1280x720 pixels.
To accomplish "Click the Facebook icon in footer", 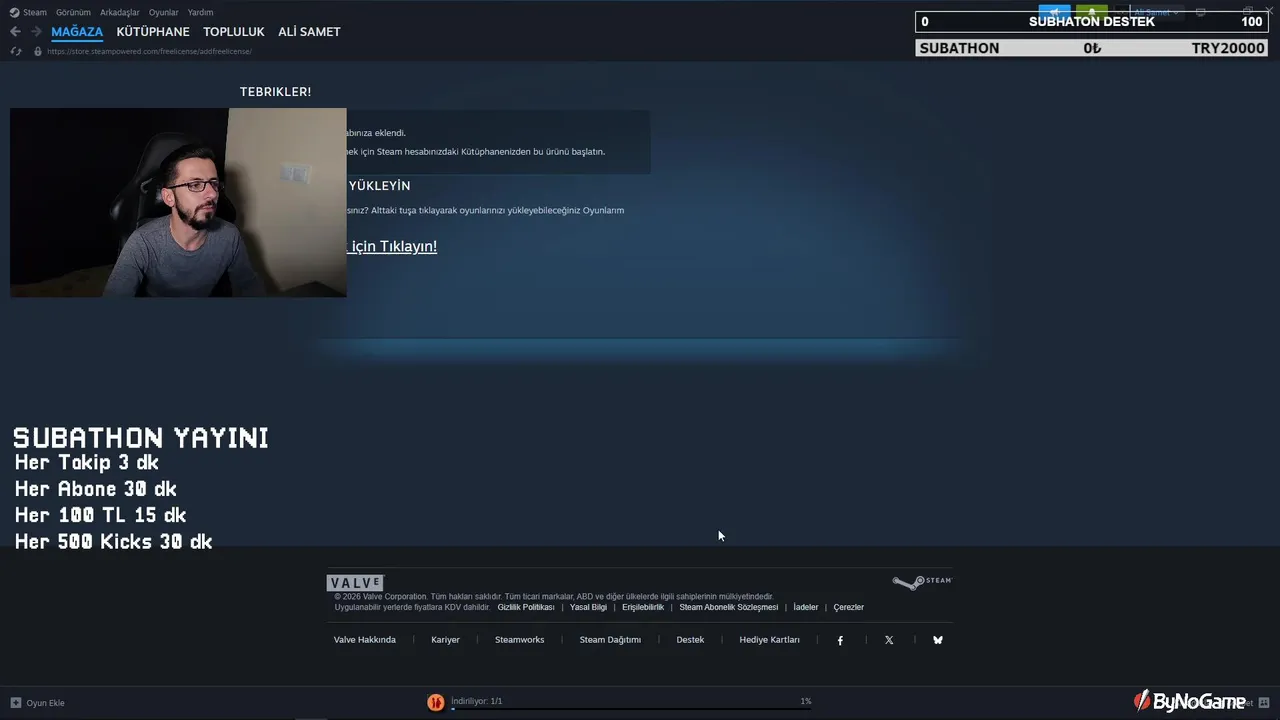I will [x=840, y=640].
